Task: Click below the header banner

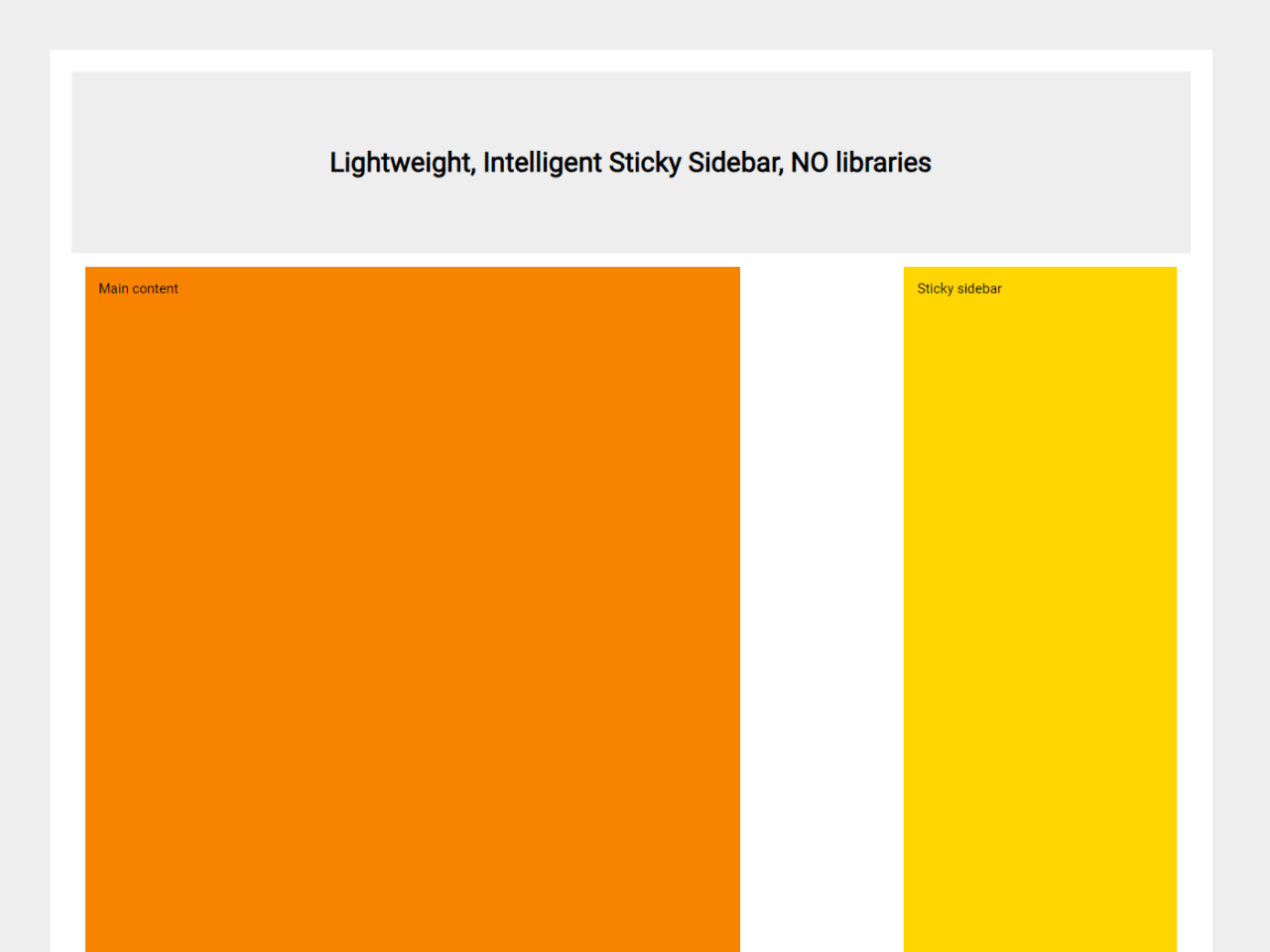Action: tap(630, 259)
